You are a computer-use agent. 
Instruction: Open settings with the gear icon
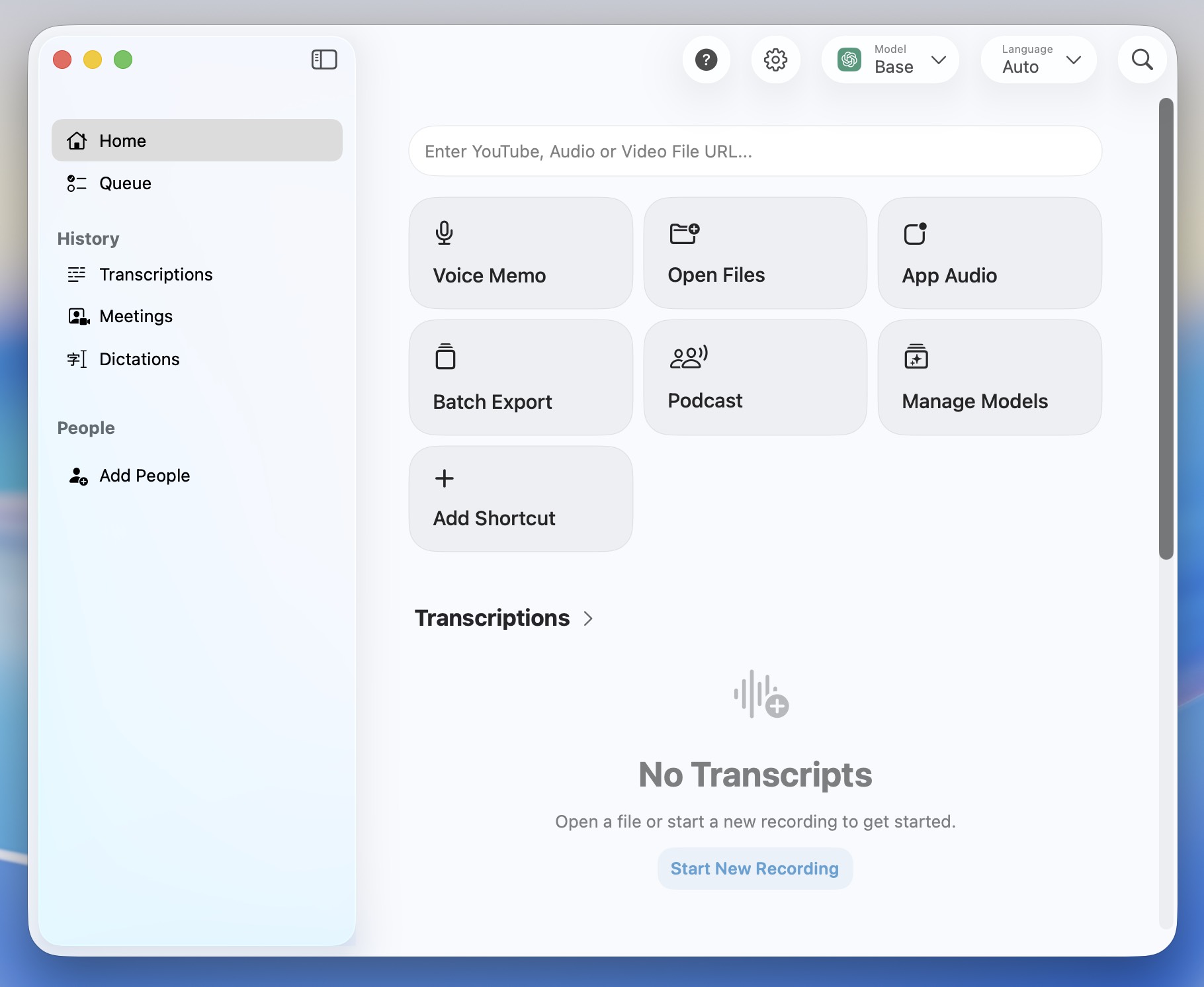click(x=775, y=60)
